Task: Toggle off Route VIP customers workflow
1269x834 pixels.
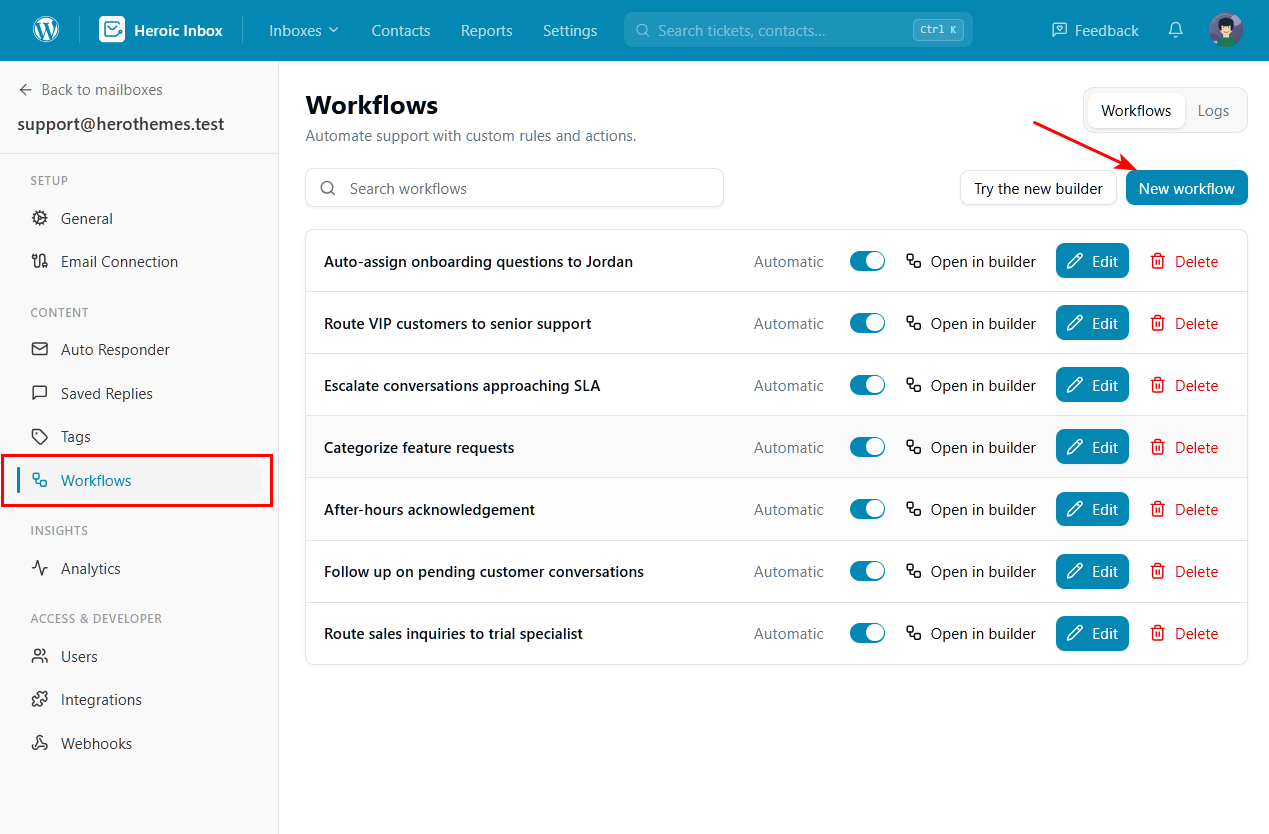Action: click(x=867, y=324)
